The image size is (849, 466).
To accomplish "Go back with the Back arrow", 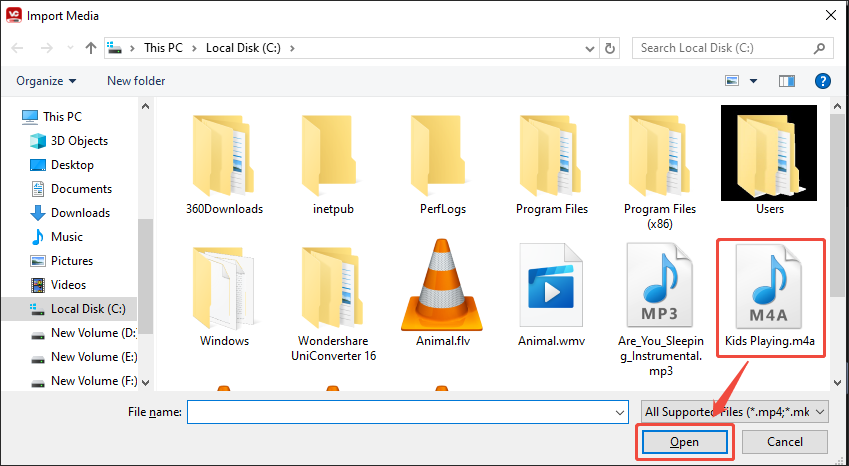I will coord(17,48).
